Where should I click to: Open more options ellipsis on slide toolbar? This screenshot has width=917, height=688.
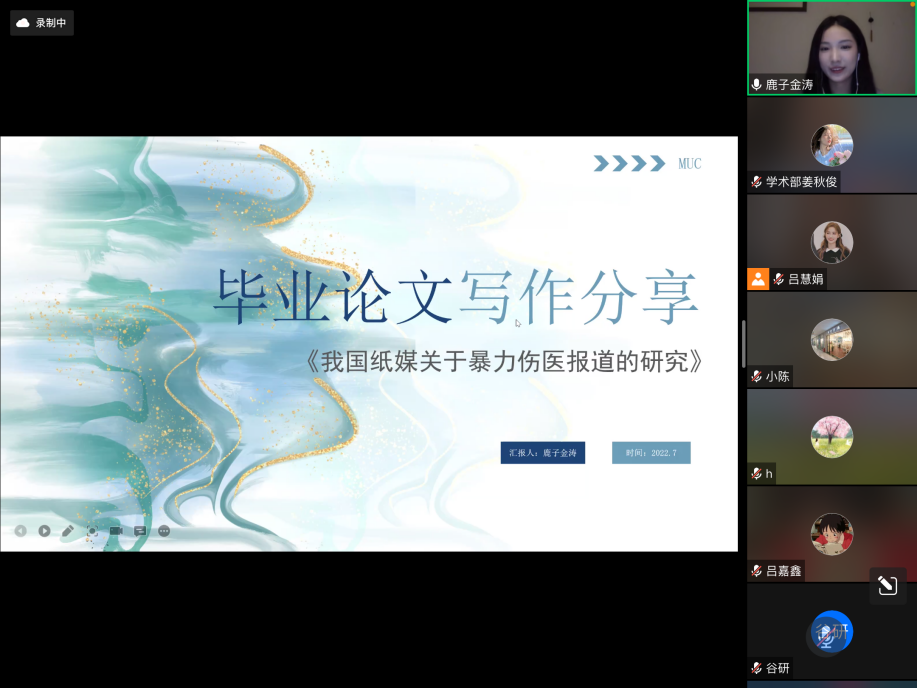pyautogui.click(x=164, y=531)
